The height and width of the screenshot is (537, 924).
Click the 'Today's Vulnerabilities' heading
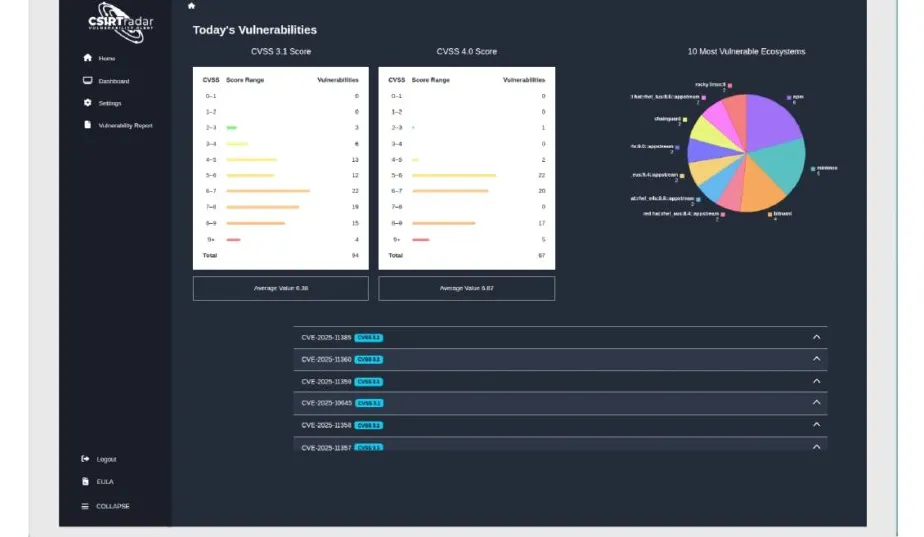(255, 30)
